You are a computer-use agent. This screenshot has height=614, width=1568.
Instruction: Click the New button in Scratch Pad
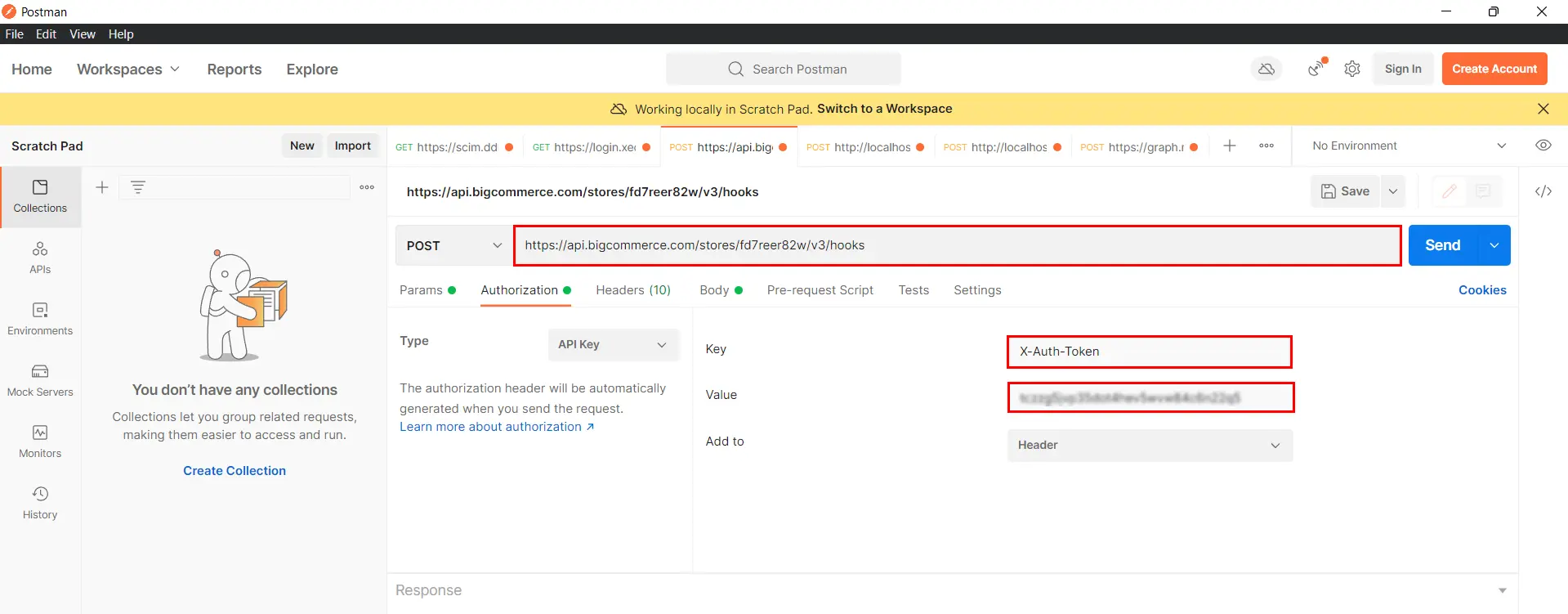point(302,146)
